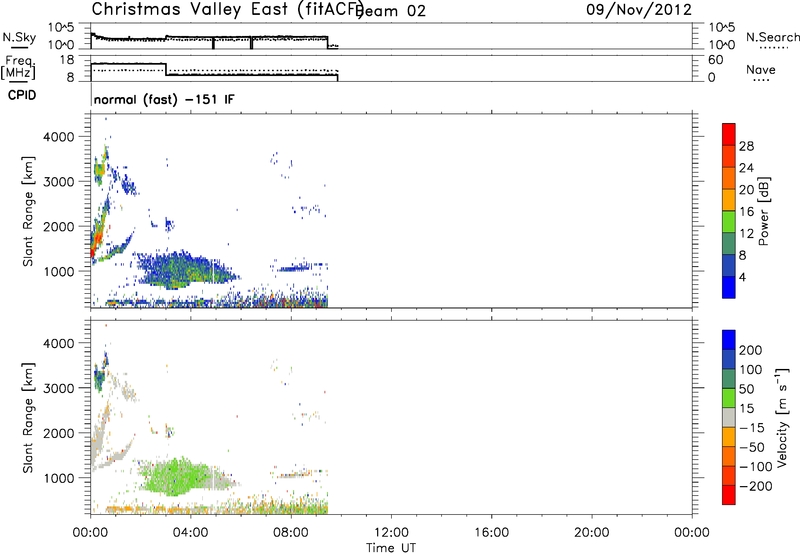Click the large blue-green echo region in the power panel

tap(184, 270)
